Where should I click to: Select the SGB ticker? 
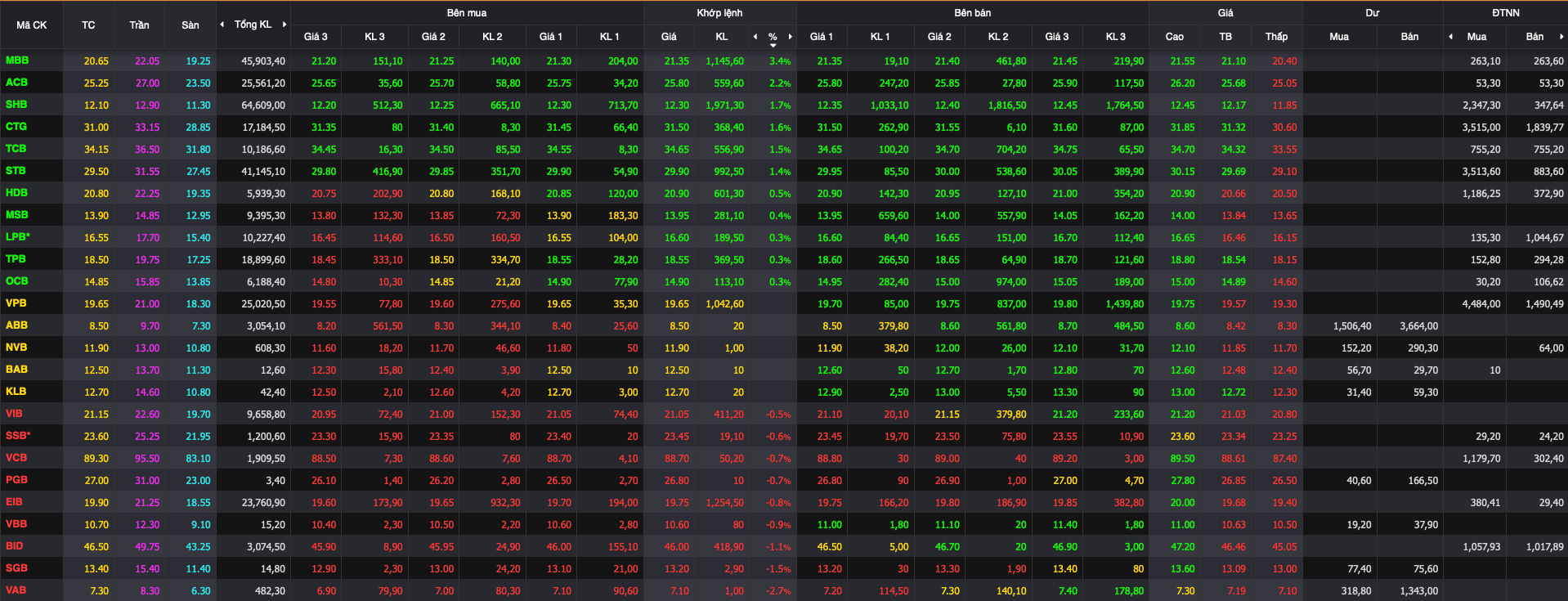click(x=16, y=568)
